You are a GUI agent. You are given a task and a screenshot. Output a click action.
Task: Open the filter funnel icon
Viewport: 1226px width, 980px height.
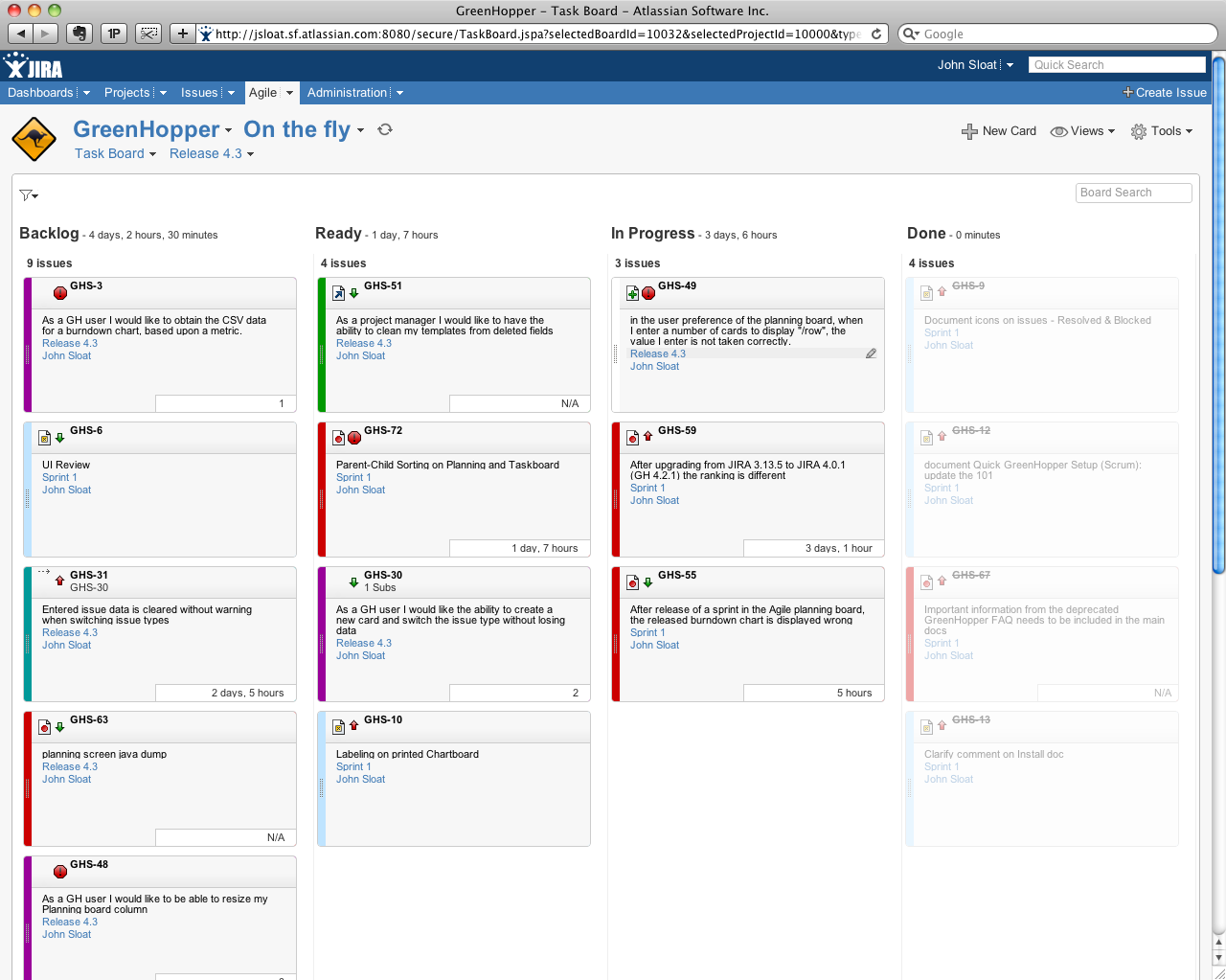point(27,195)
